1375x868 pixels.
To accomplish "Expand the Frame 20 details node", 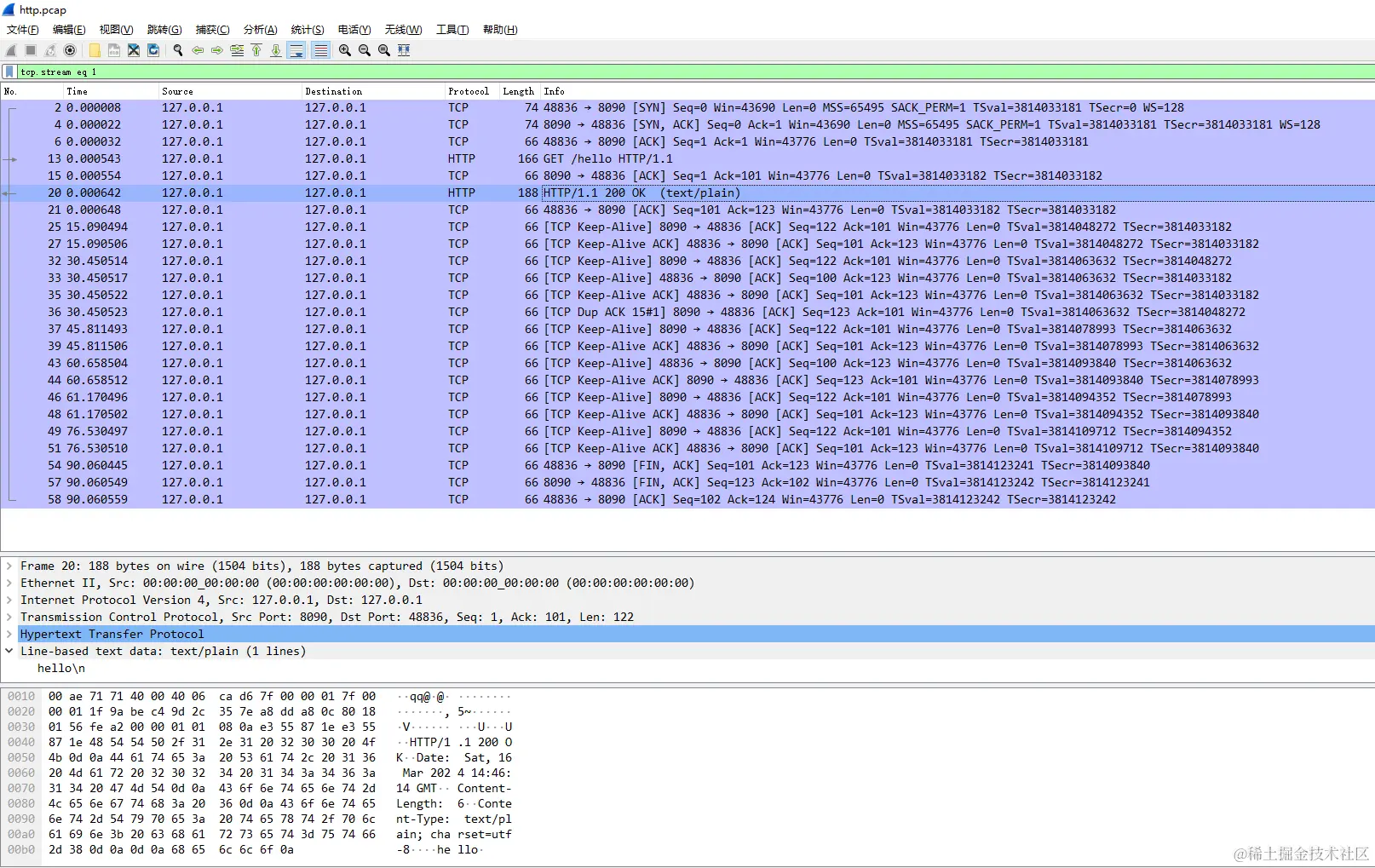I will pyautogui.click(x=9, y=566).
